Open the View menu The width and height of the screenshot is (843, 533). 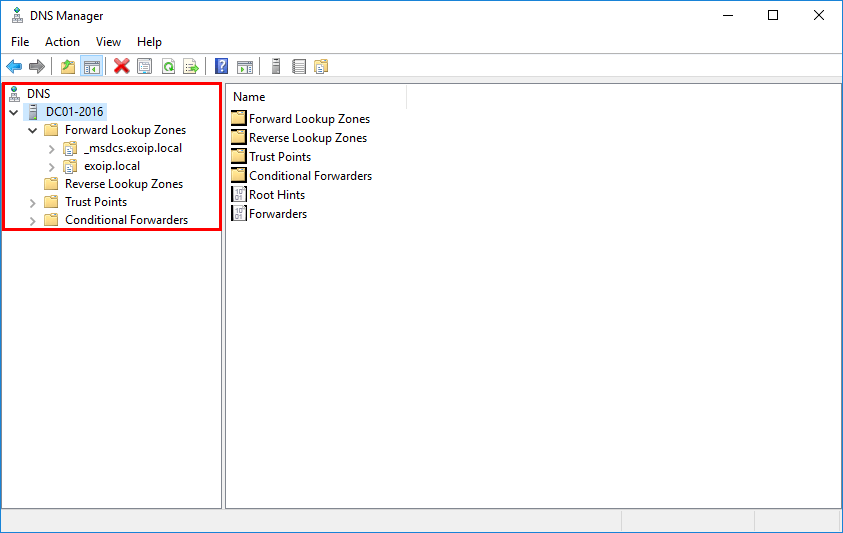pyautogui.click(x=108, y=42)
